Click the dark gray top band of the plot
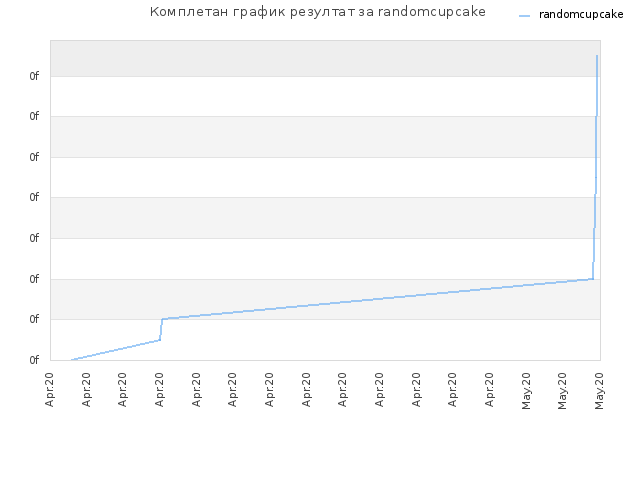This screenshot has height=480, width=640. coord(325,58)
